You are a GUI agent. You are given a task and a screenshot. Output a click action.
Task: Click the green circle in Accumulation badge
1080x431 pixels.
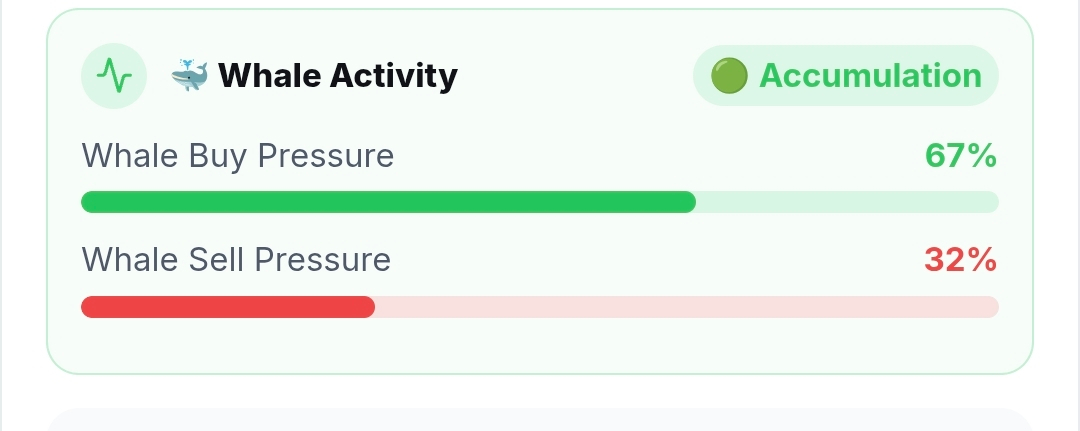tap(729, 76)
